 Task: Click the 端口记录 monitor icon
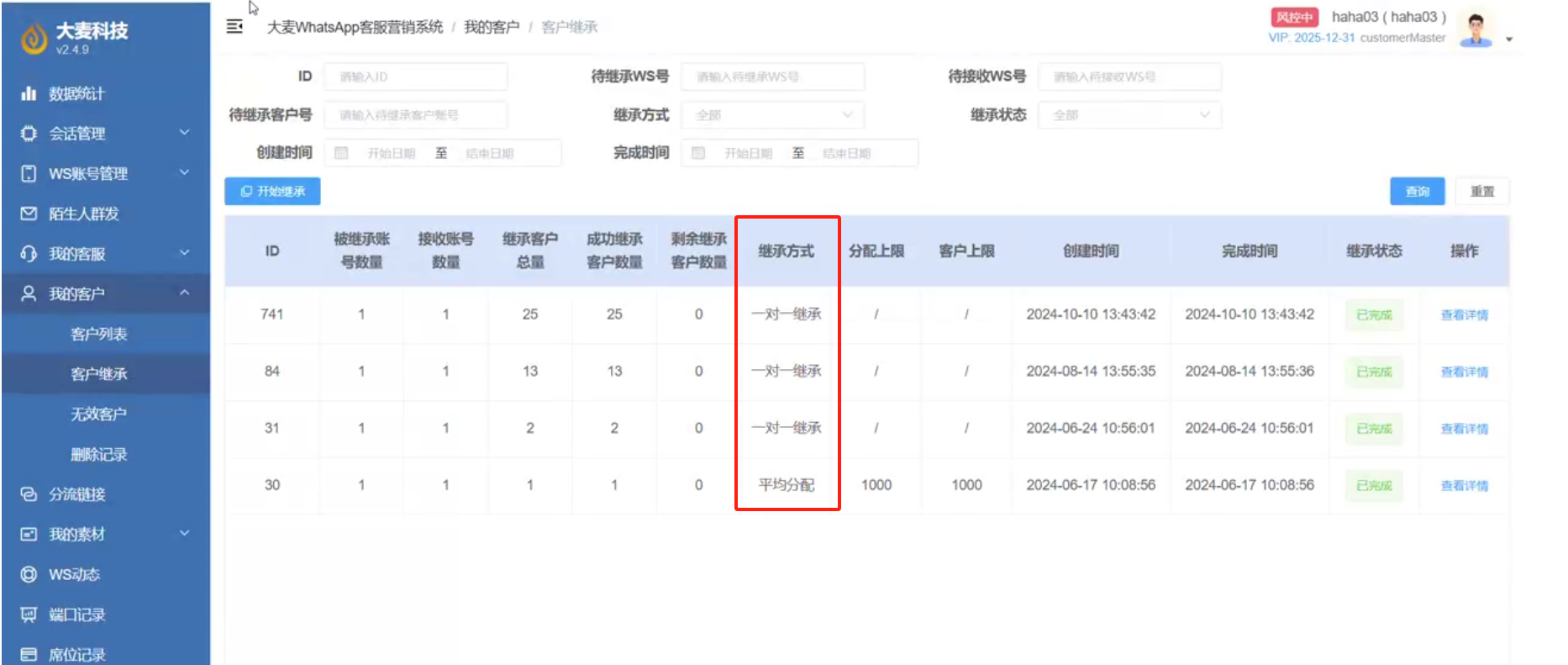point(29,615)
